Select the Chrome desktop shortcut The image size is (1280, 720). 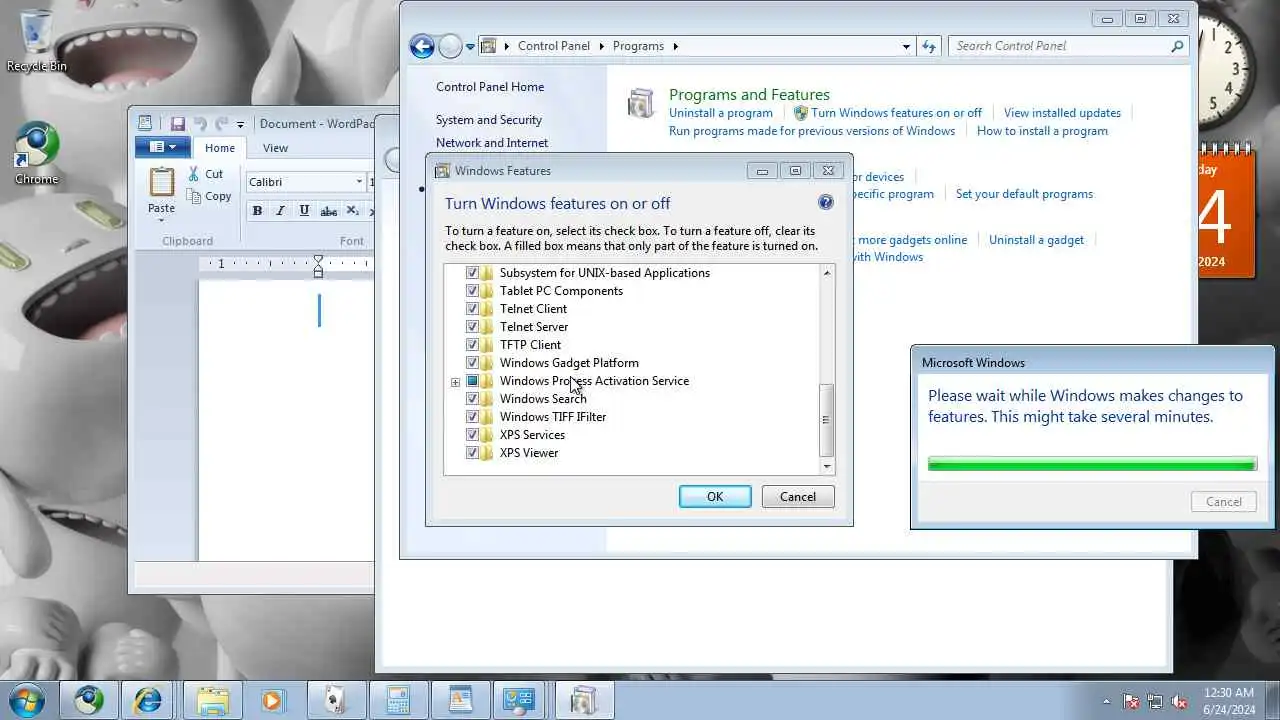click(37, 153)
